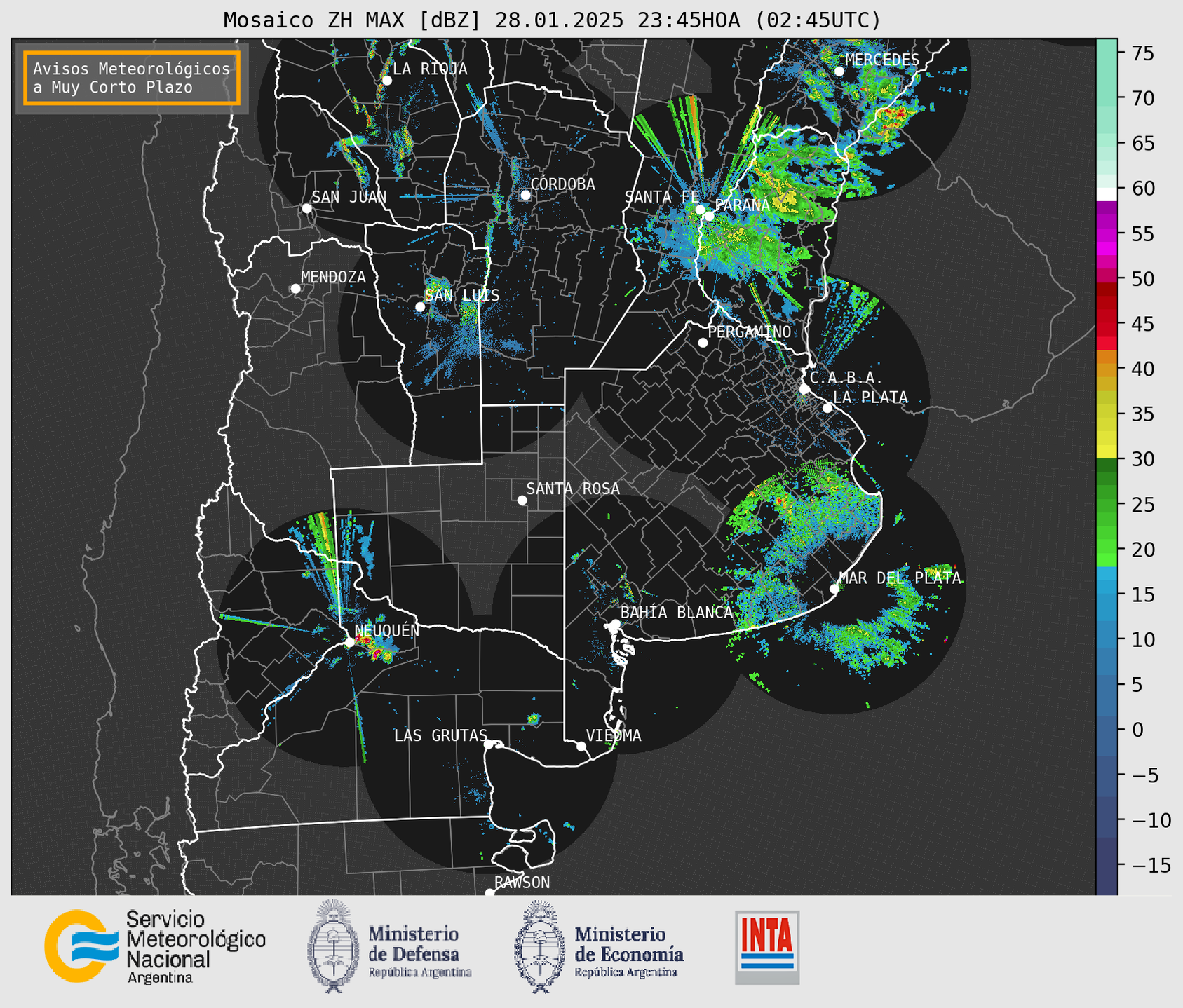The image size is (1183, 1008).
Task: Click the Ministerio de Economía text
Action: (629, 951)
